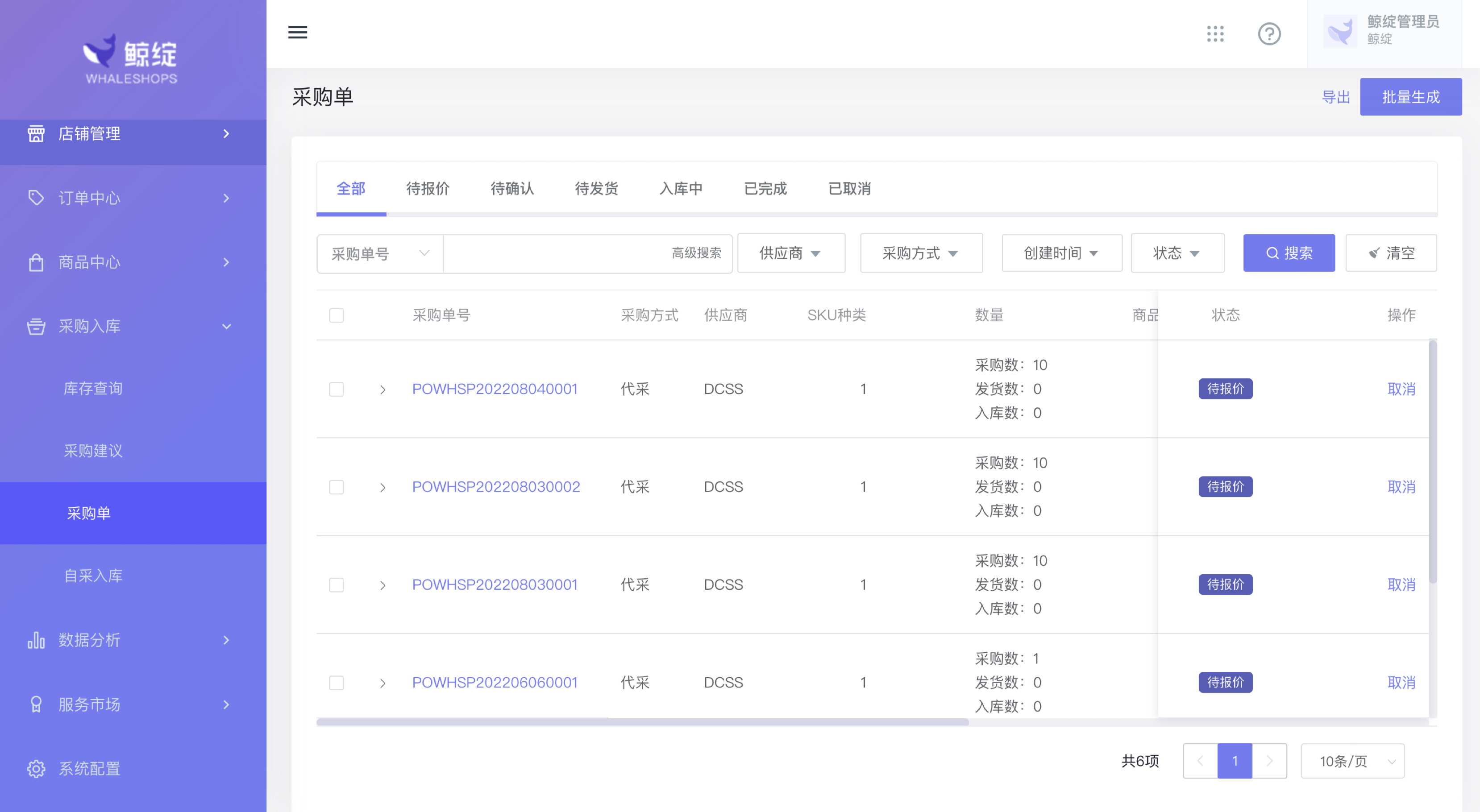Expand row POWHSP202208030002 details

(x=382, y=488)
